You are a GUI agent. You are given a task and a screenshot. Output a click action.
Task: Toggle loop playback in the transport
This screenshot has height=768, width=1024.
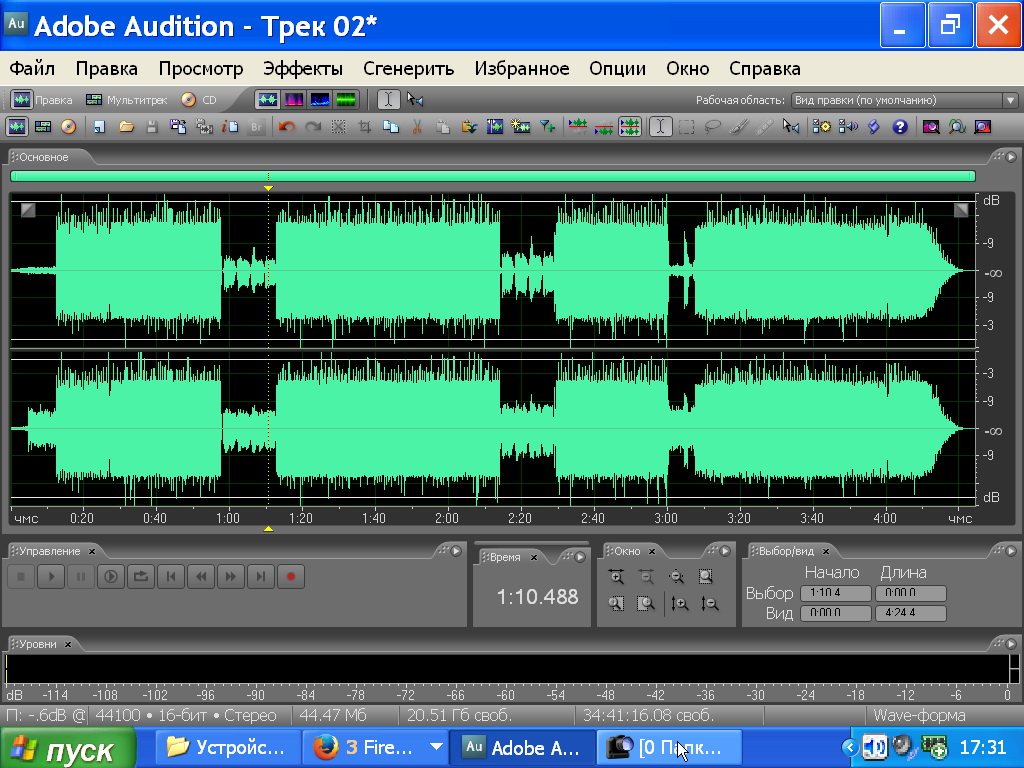pos(141,577)
